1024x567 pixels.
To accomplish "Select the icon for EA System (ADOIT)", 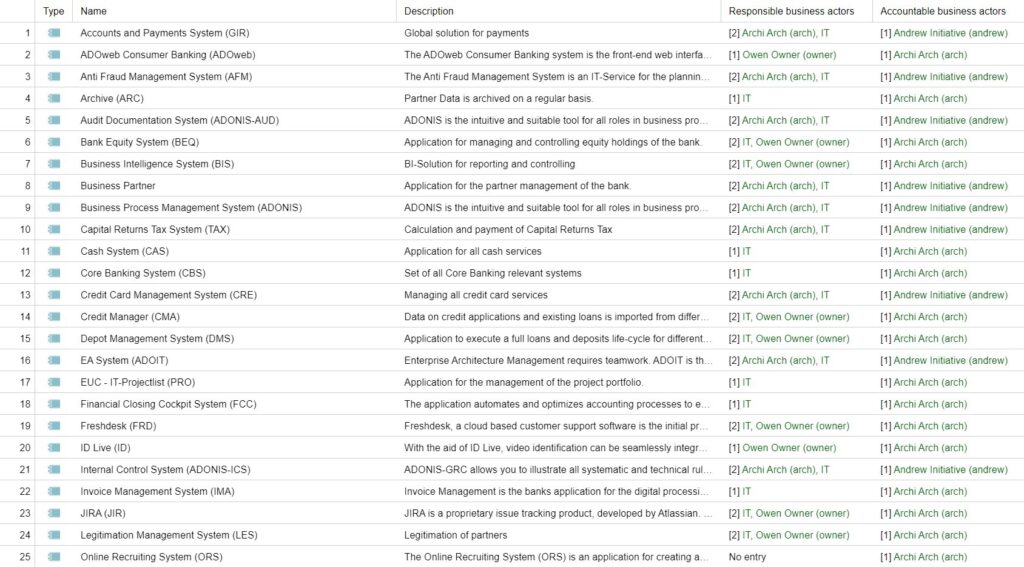I will (54, 361).
